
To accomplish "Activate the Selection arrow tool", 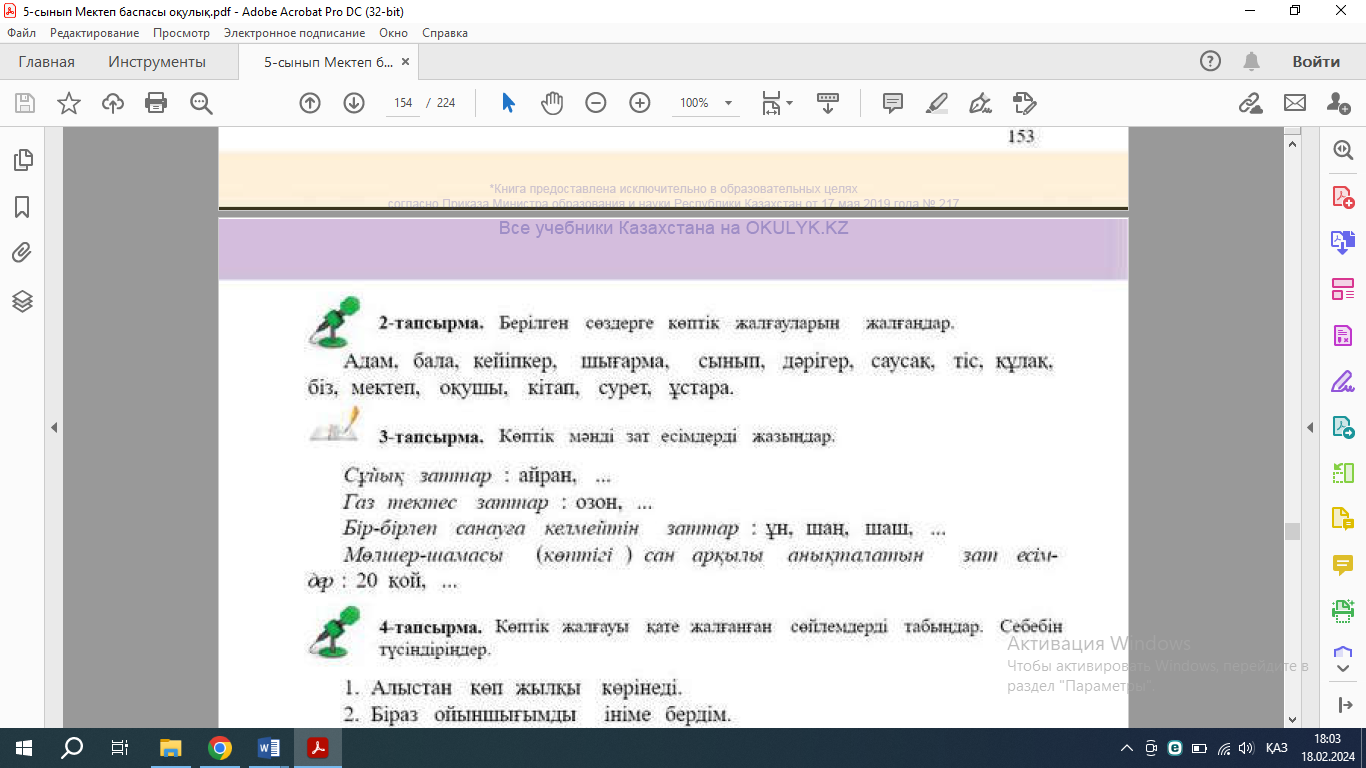I will pyautogui.click(x=508, y=103).
